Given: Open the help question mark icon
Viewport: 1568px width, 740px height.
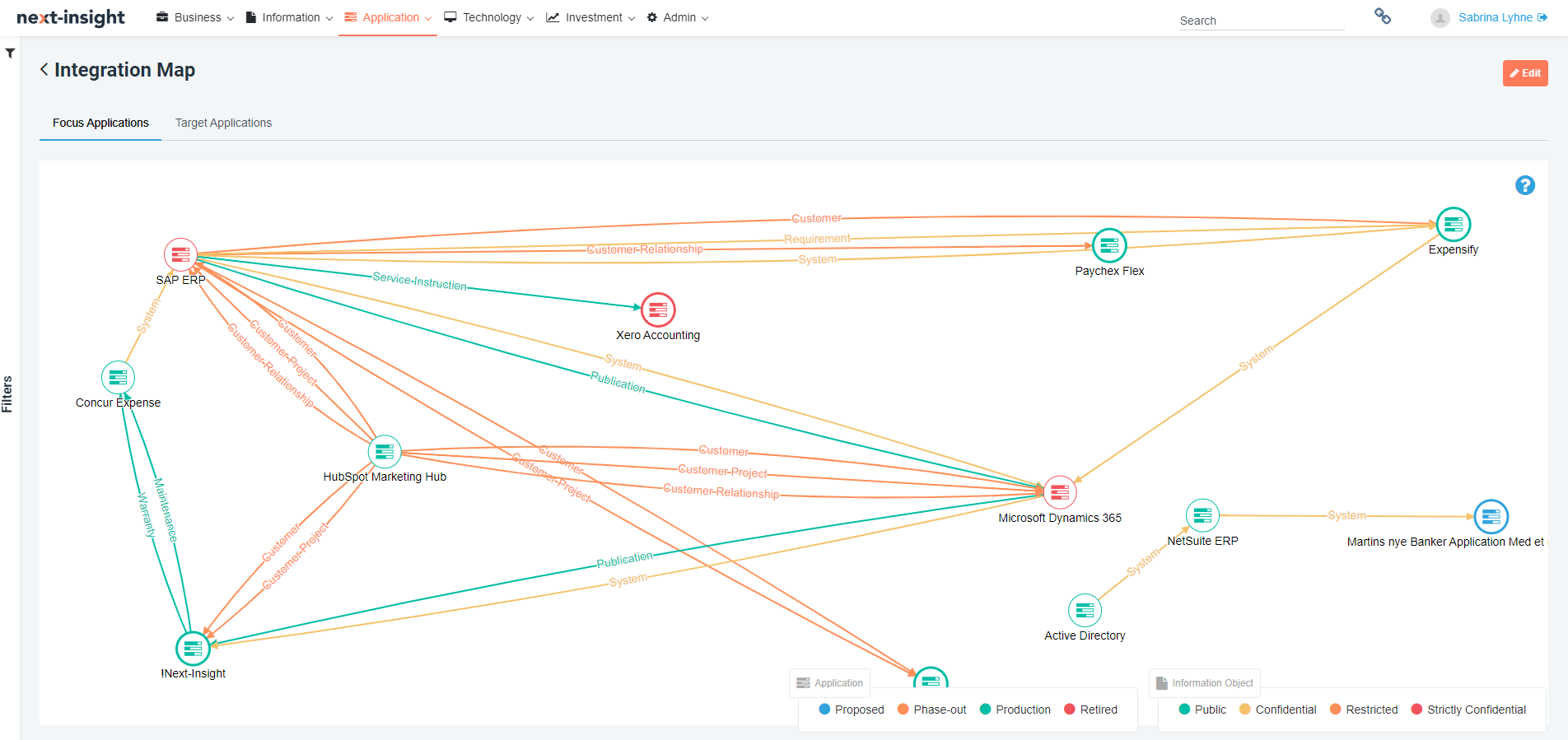Looking at the screenshot, I should coord(1525,186).
